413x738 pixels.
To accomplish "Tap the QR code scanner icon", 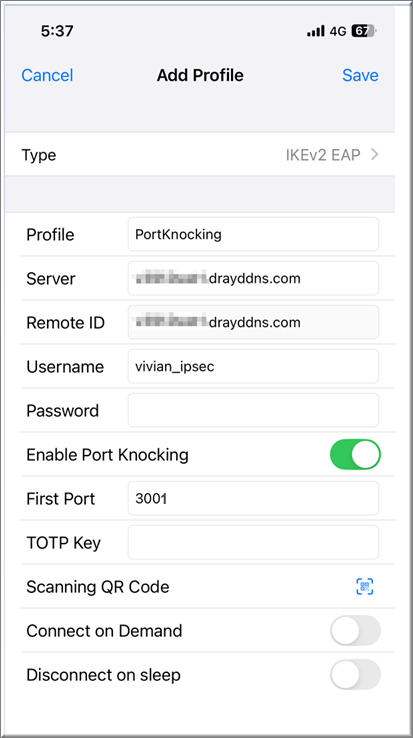I will click(x=364, y=586).
